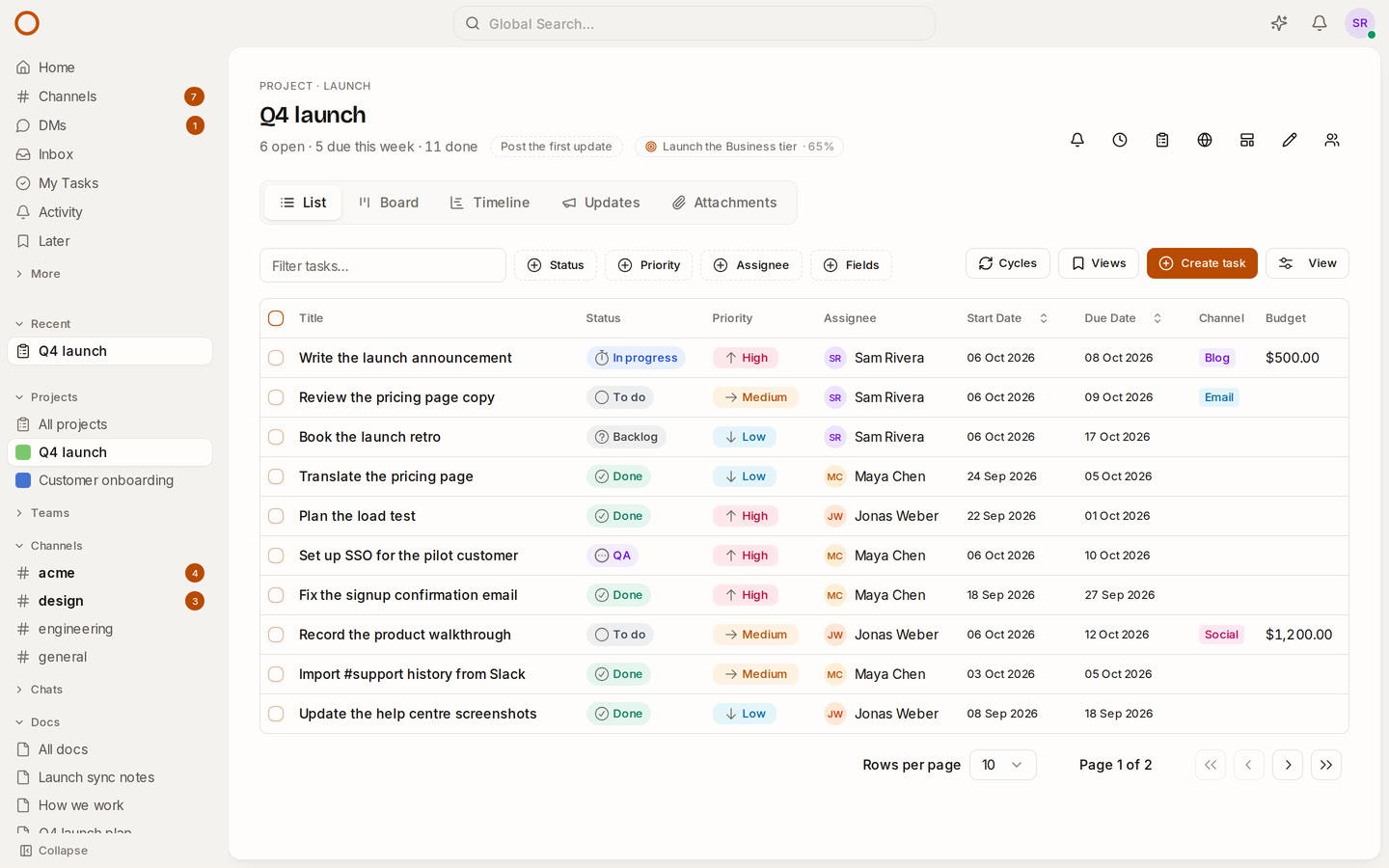Click the globe sharing icon
1389x868 pixels.
[1205, 140]
